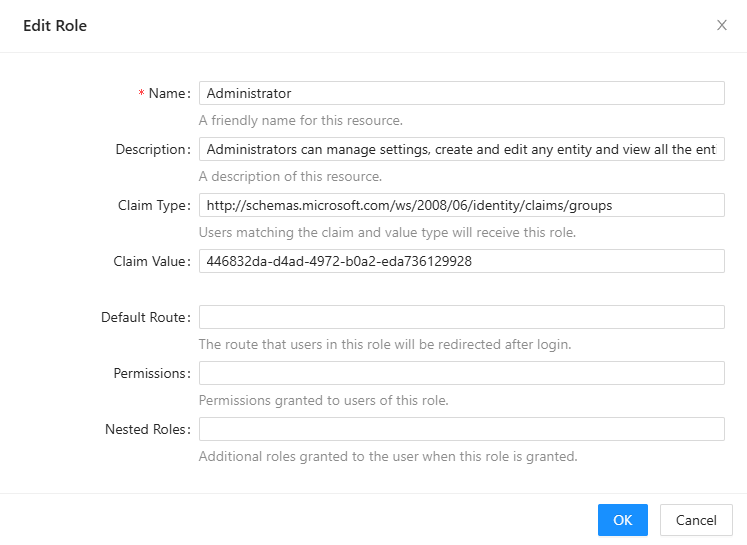Select the Claim Value GUID field
Screen dimensions: 747x545
461,261
